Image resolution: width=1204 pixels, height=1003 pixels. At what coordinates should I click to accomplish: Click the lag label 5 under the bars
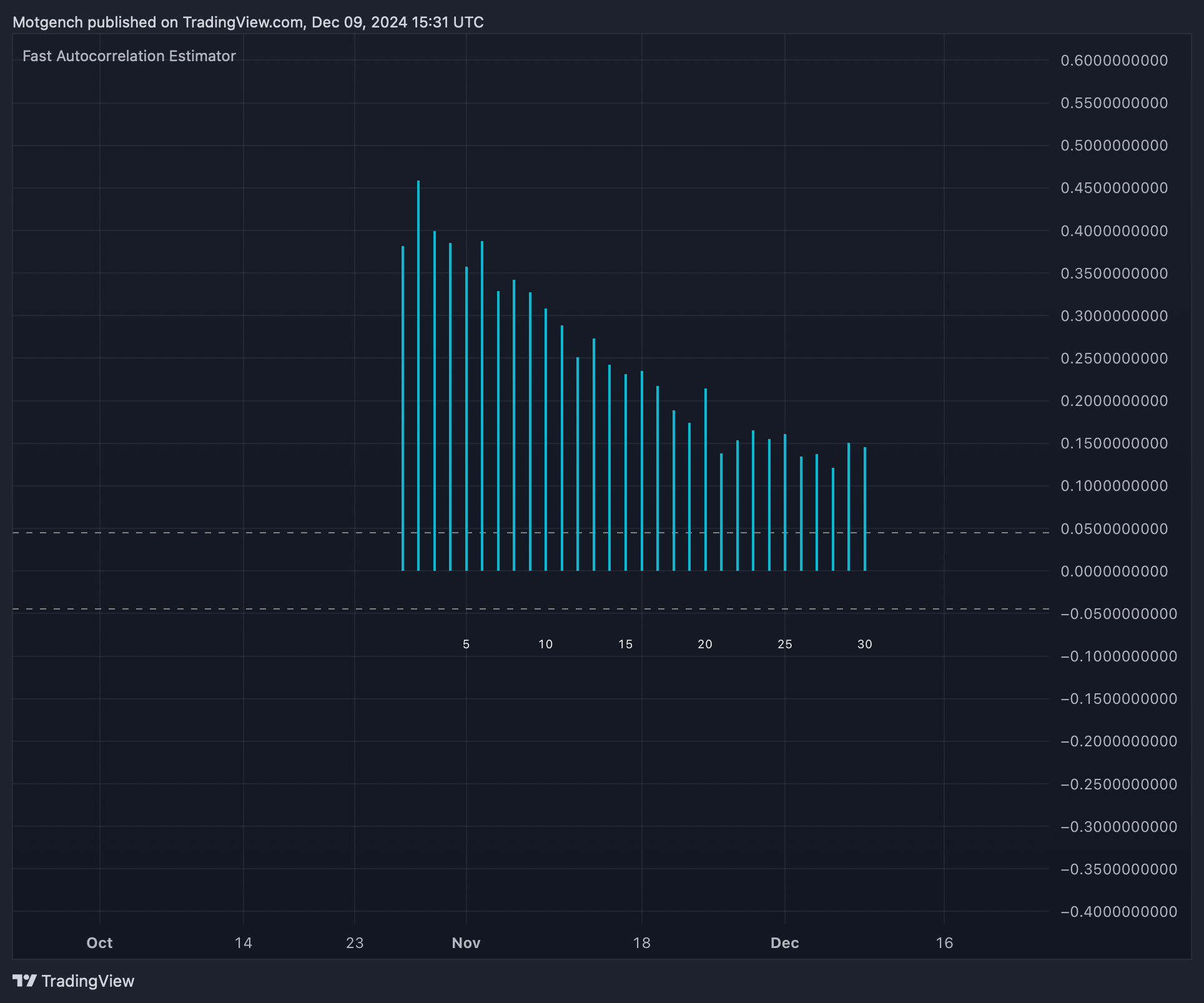pos(466,645)
